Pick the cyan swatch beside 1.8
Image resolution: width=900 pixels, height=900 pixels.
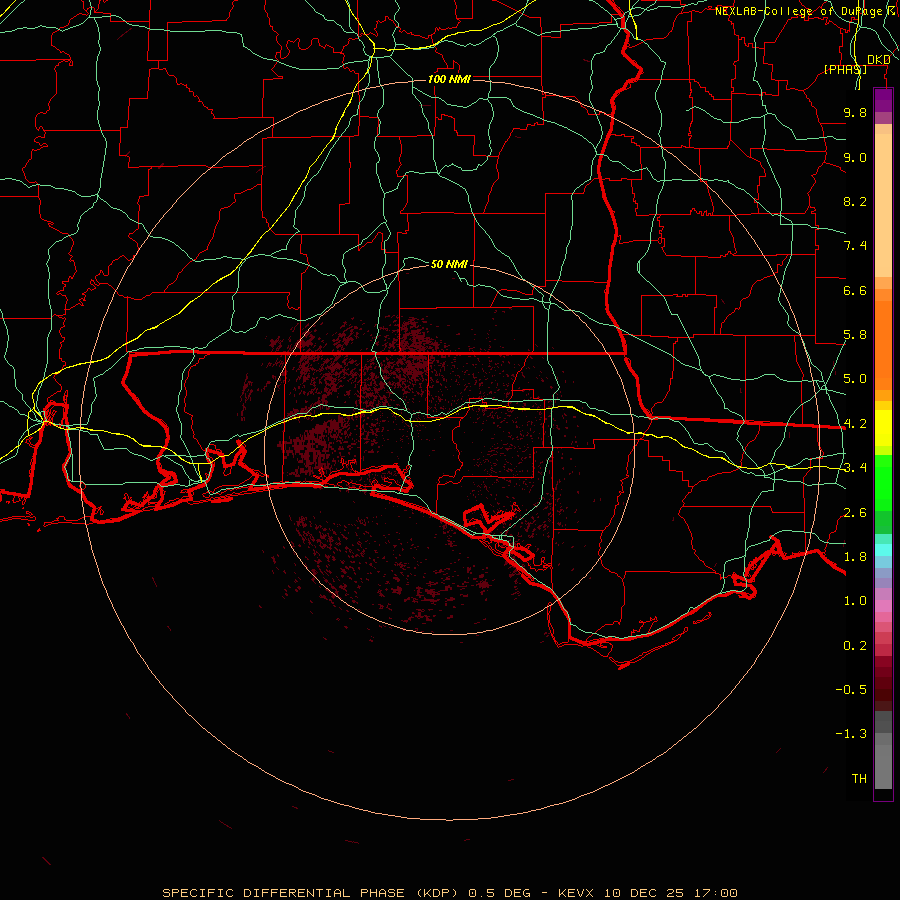(x=883, y=550)
